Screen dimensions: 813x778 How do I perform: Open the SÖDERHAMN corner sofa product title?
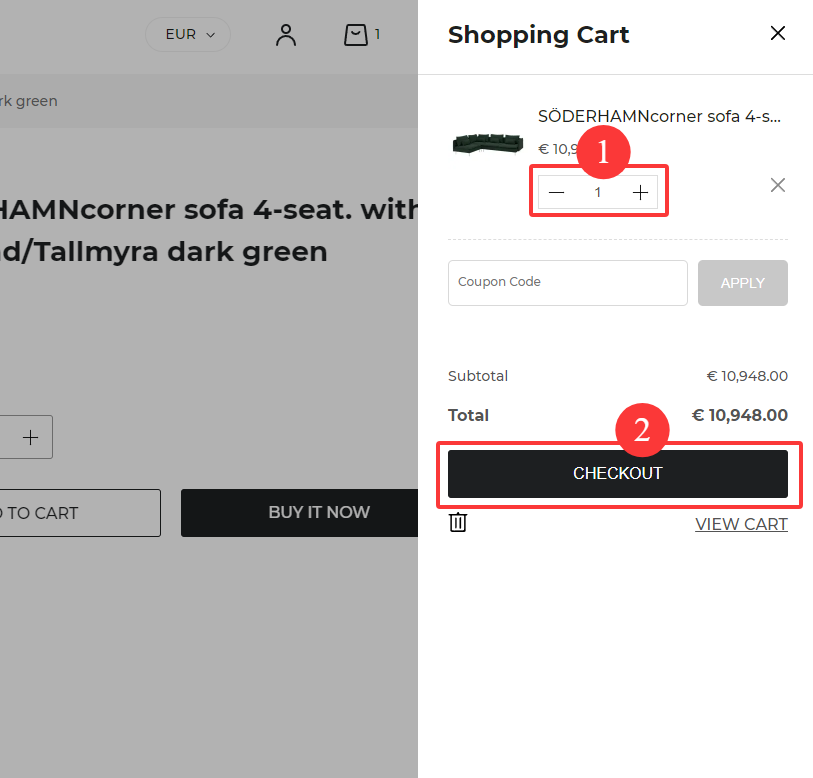(x=659, y=116)
